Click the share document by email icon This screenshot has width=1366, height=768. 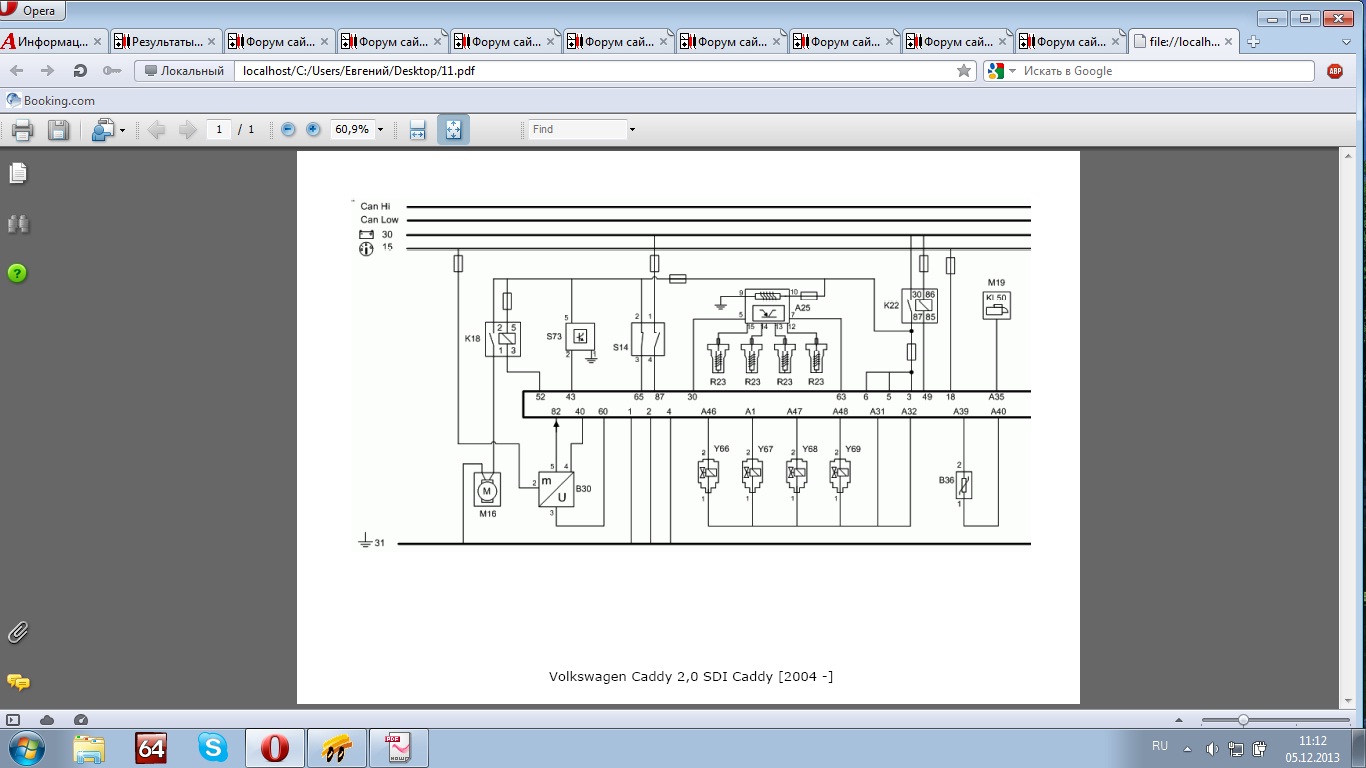tap(103, 129)
